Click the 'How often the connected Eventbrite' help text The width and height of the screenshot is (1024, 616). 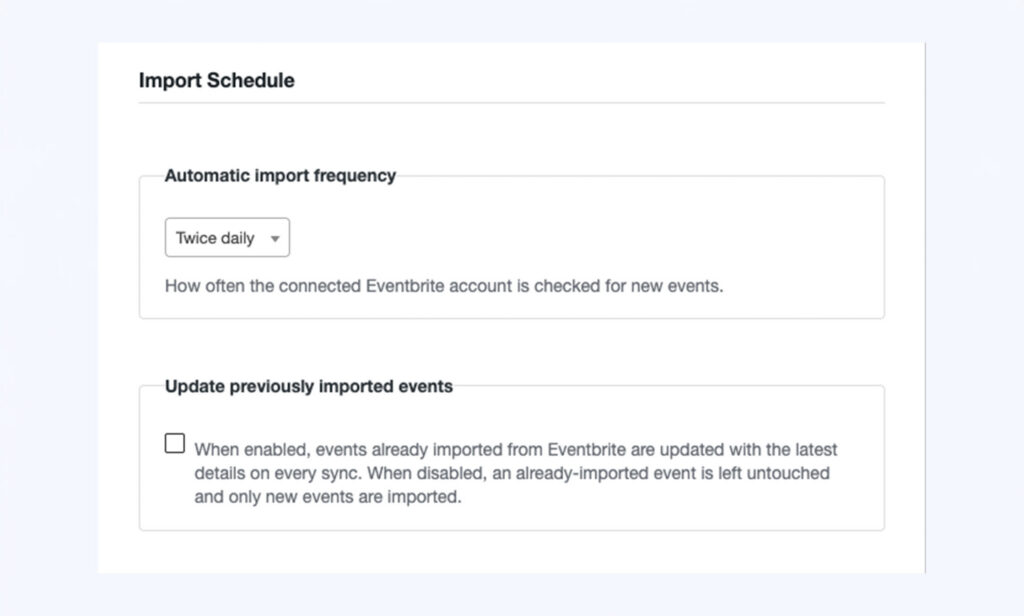point(444,286)
